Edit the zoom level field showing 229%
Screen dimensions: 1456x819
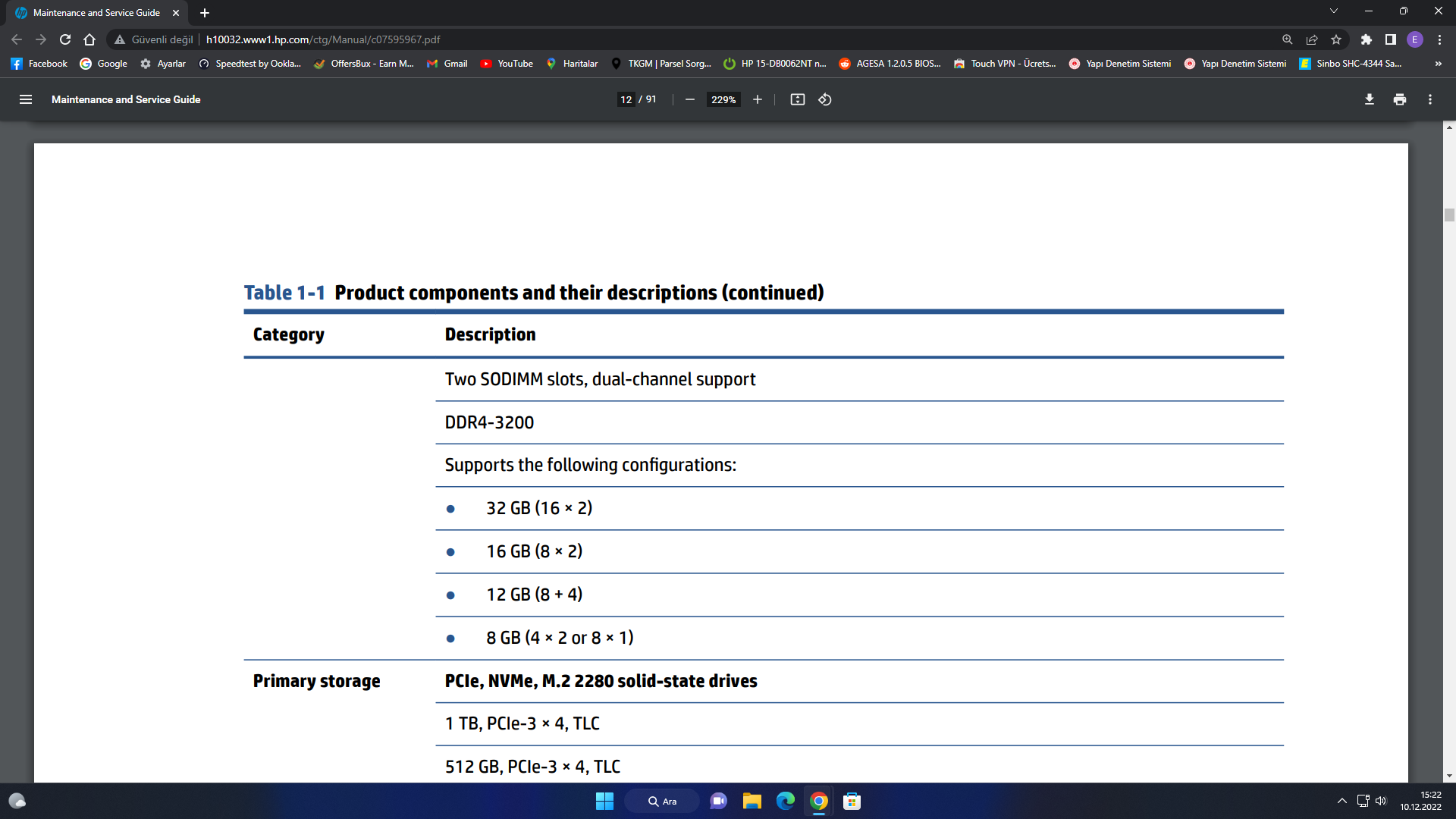(x=723, y=99)
